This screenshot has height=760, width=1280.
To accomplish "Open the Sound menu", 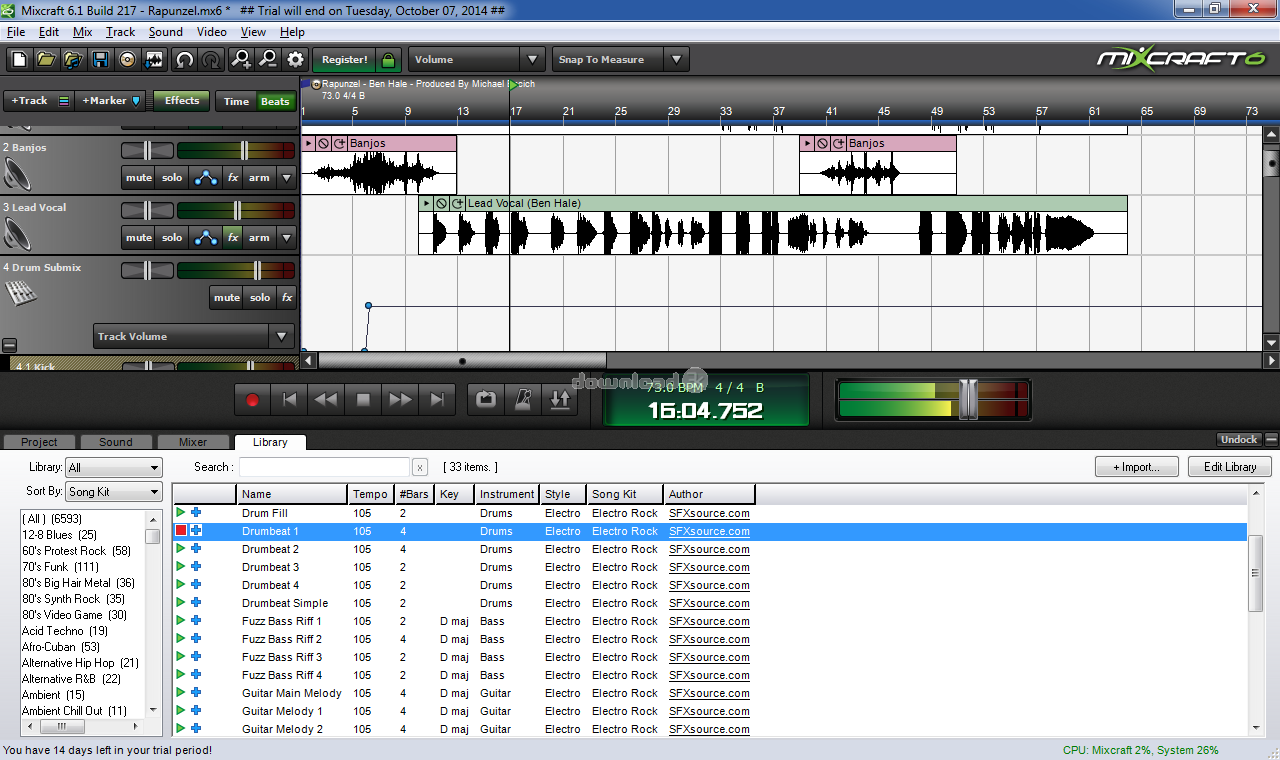I will coord(165,32).
